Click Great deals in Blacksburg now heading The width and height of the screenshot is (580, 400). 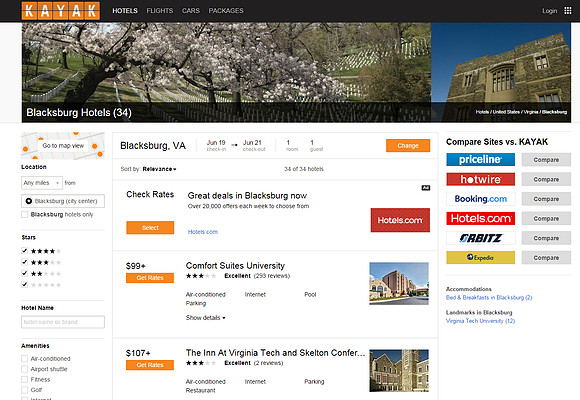coord(247,195)
